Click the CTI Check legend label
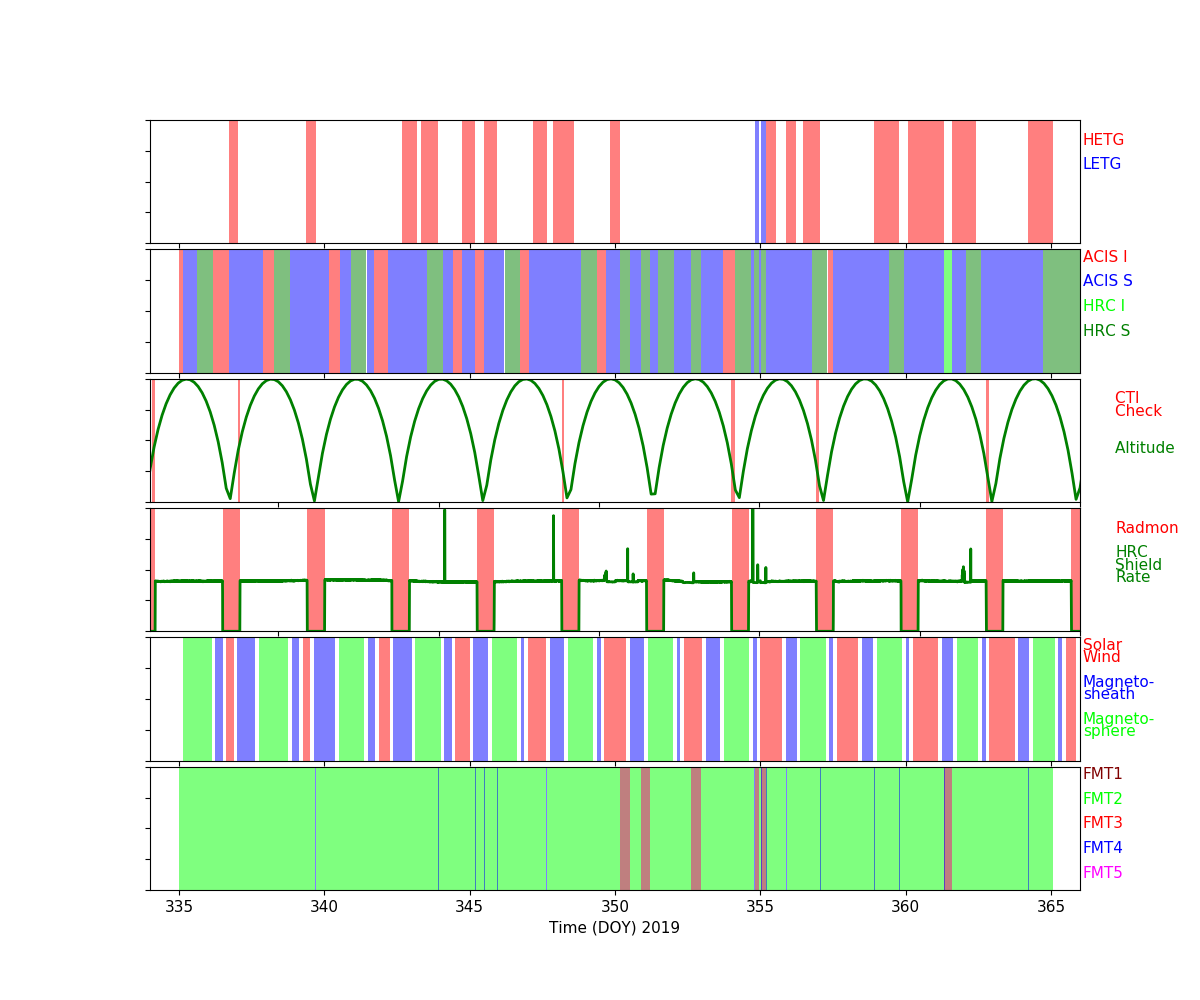 coord(1138,405)
